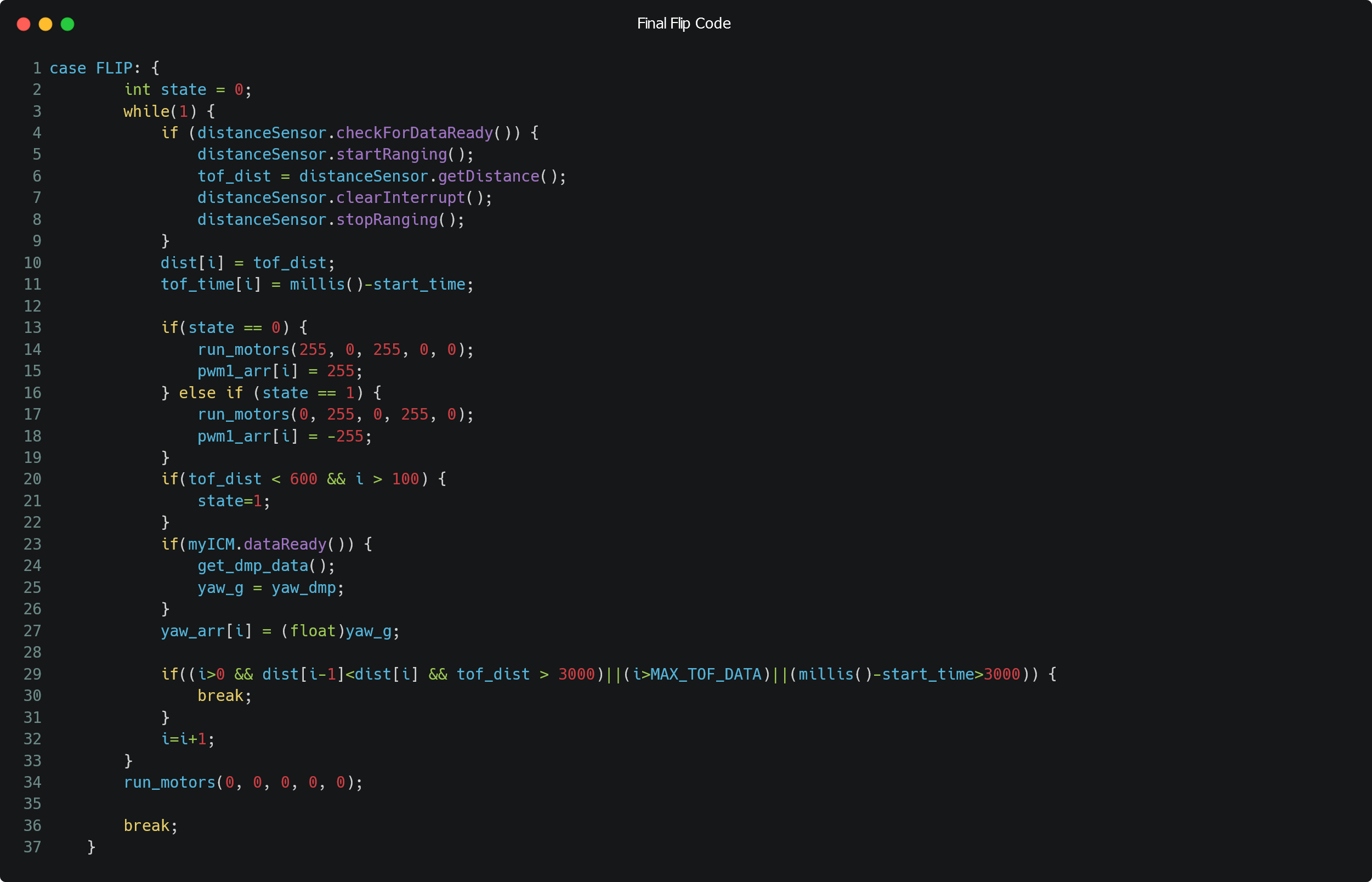The image size is (1372, 882).
Task: Click 'getDistance' on line 6
Action: pos(489,177)
